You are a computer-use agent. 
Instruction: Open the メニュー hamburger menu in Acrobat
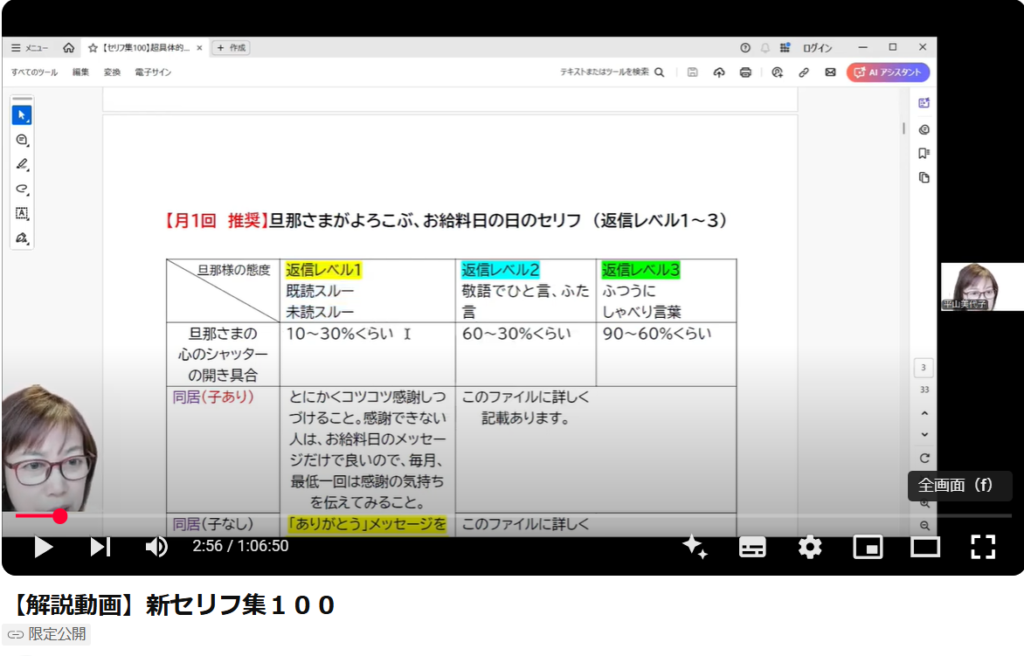(x=30, y=47)
